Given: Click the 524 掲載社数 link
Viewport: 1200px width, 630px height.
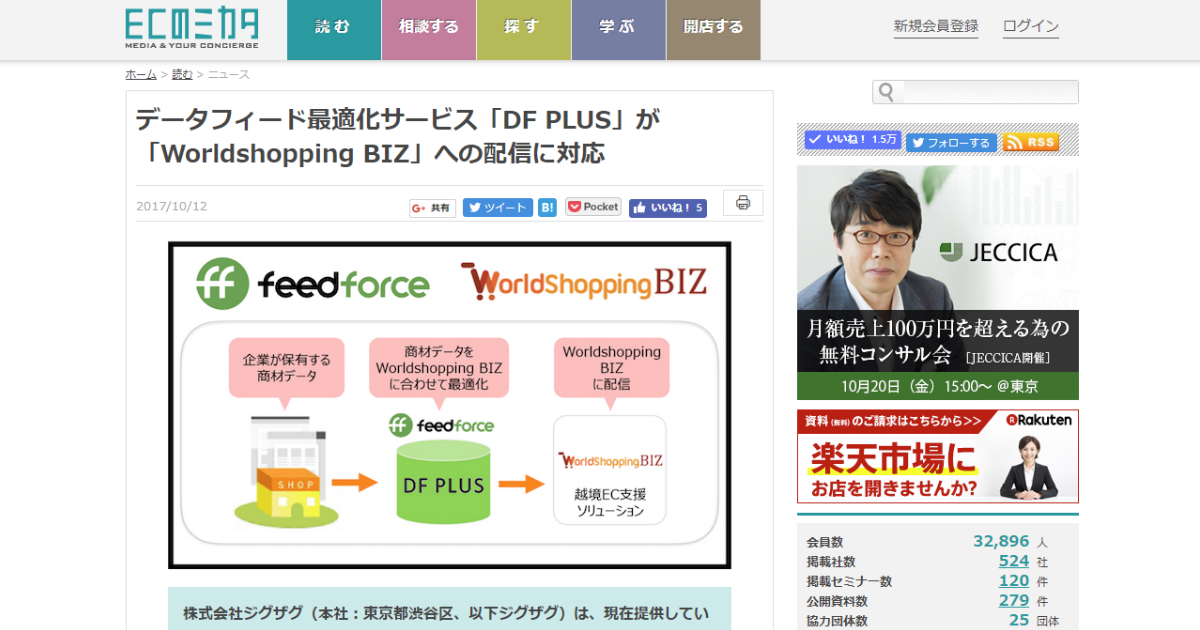Looking at the screenshot, I should click(1014, 561).
